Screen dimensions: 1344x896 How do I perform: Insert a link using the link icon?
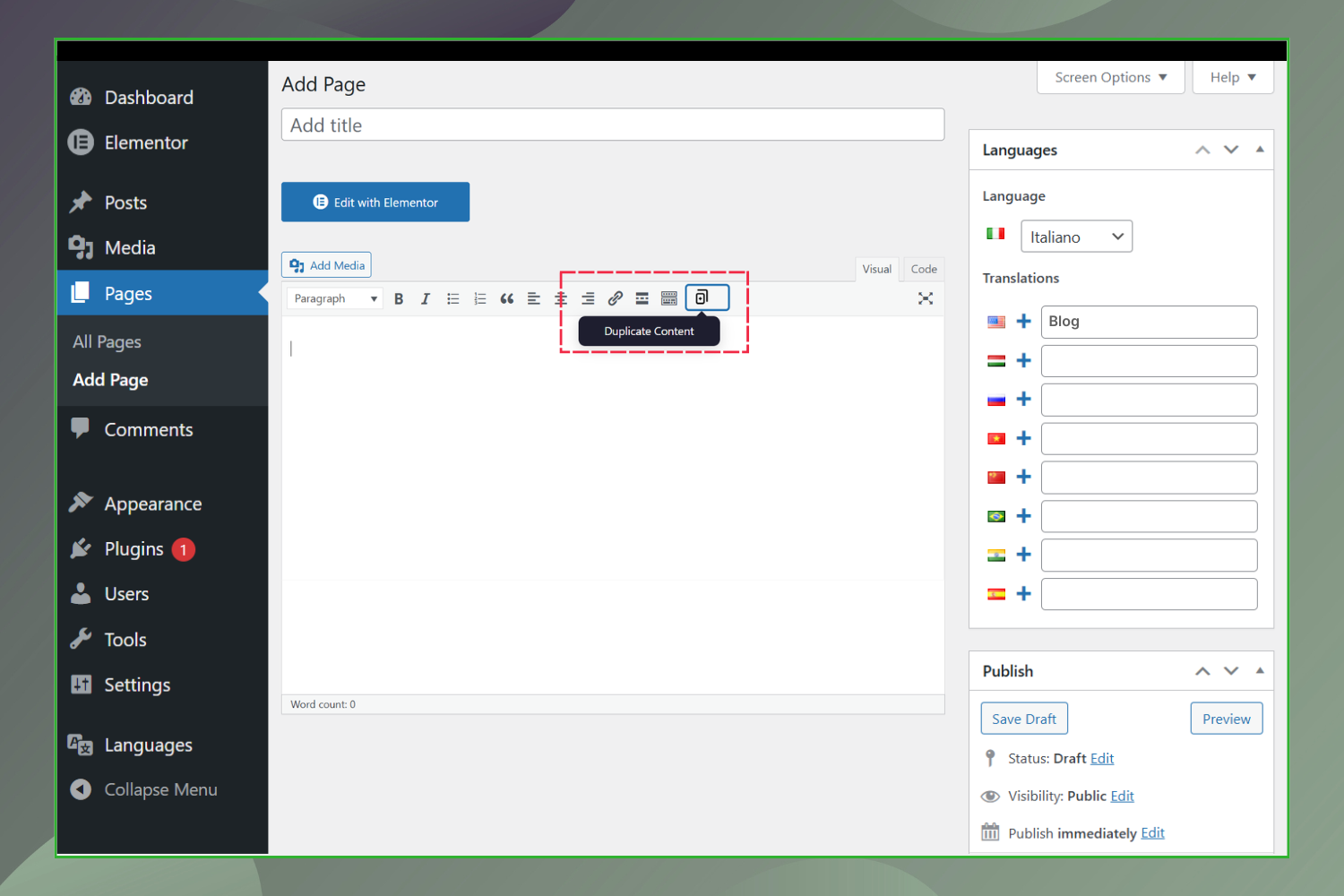coord(615,297)
